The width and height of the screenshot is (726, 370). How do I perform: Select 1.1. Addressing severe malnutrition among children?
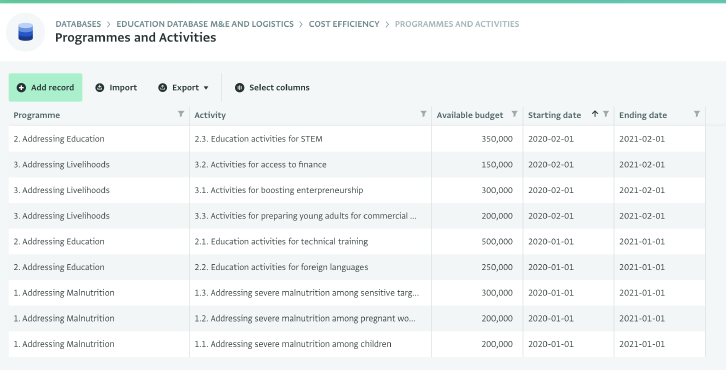pos(357,344)
